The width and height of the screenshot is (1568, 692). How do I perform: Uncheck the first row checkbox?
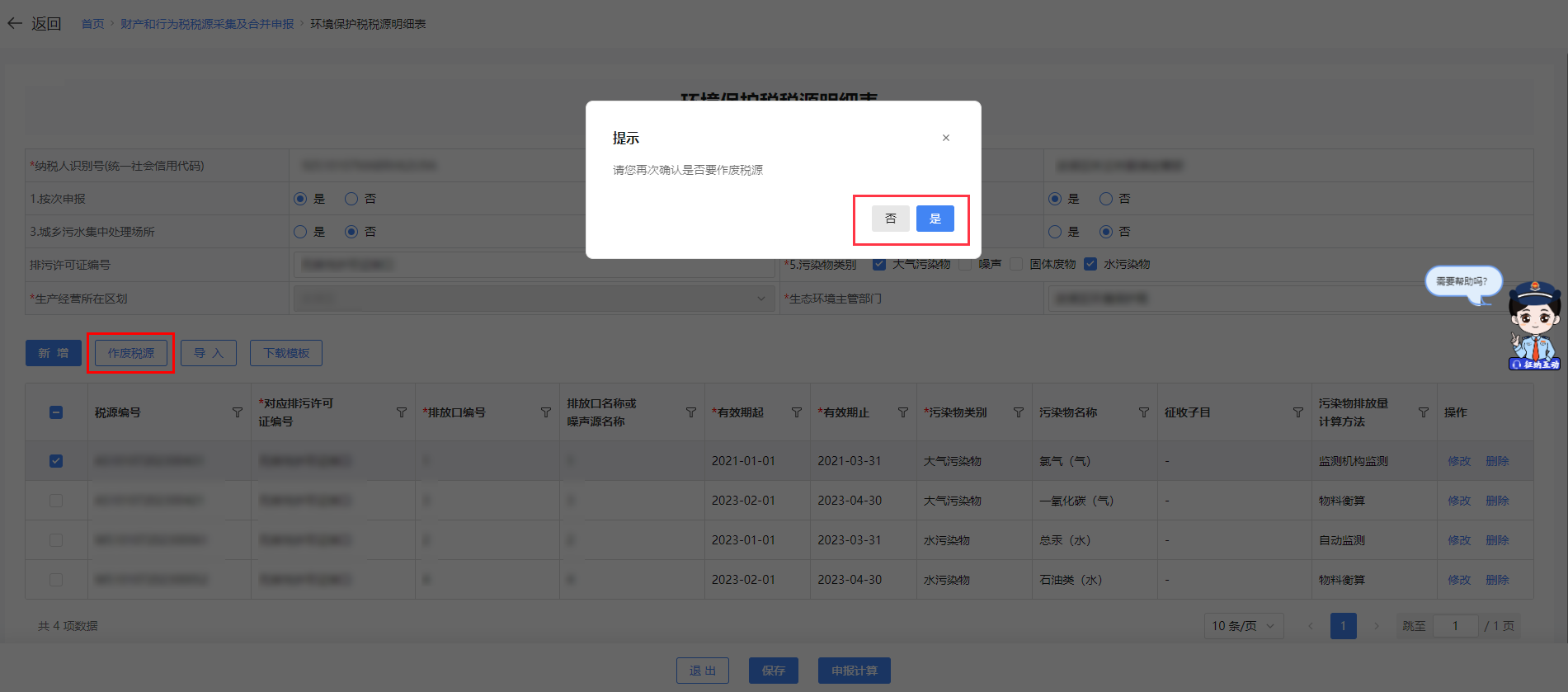[56, 461]
